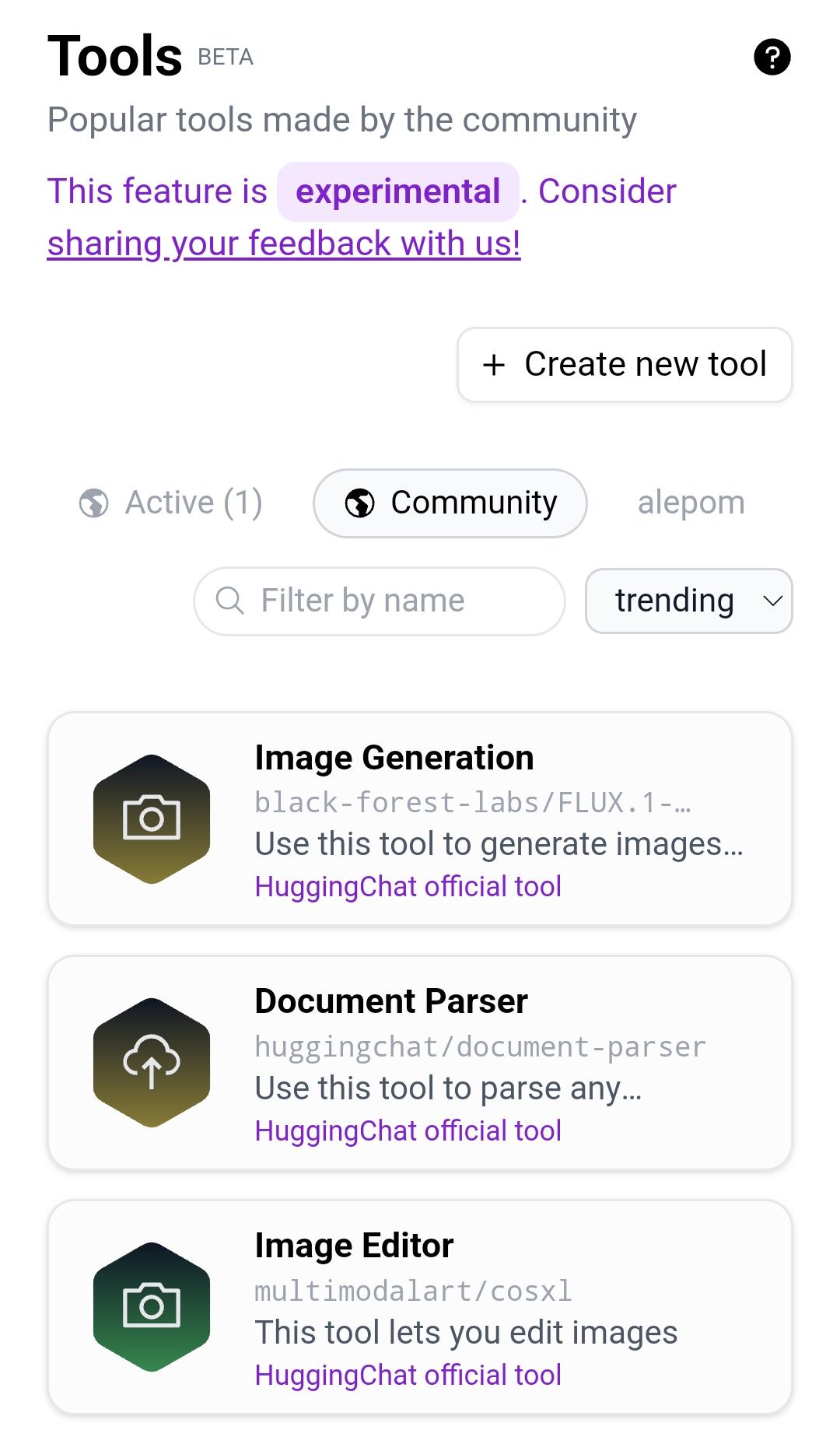Click the globe icon beside Active (1)
840x1437 pixels.
[x=94, y=503]
